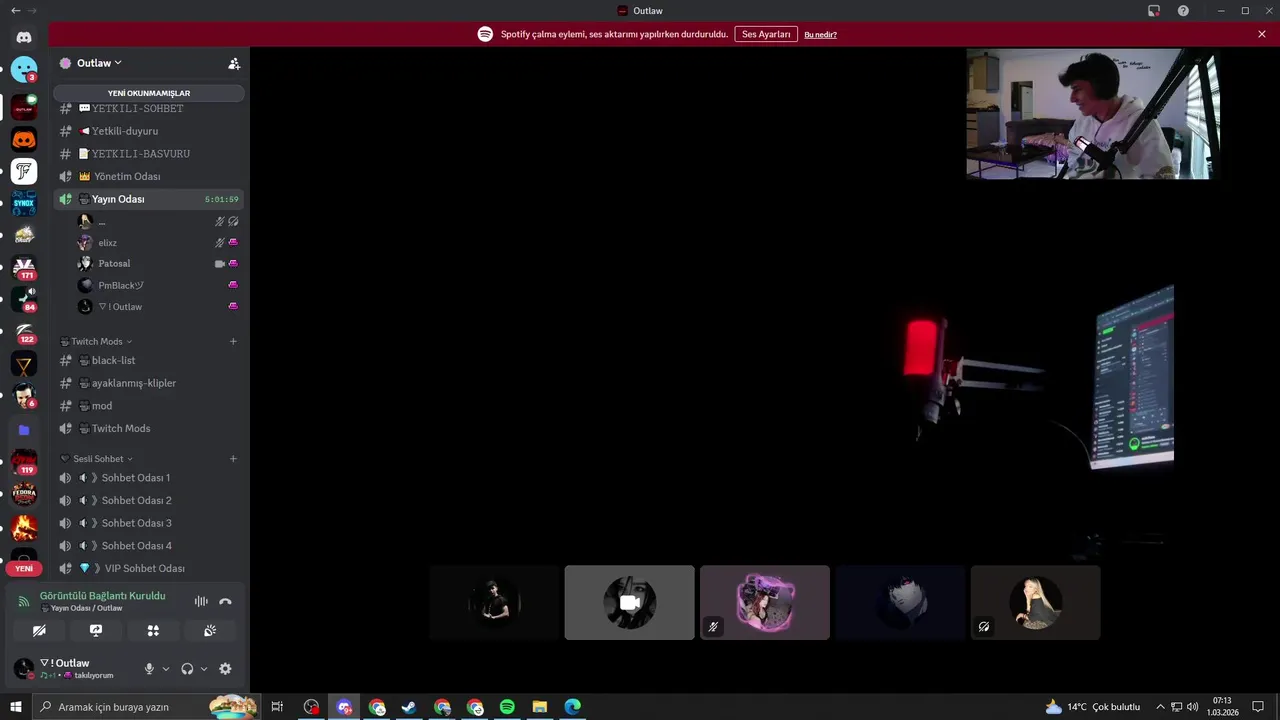Add channel to Sesli Sohbet category
Viewport: 1280px width, 720px height.
pos(233,459)
